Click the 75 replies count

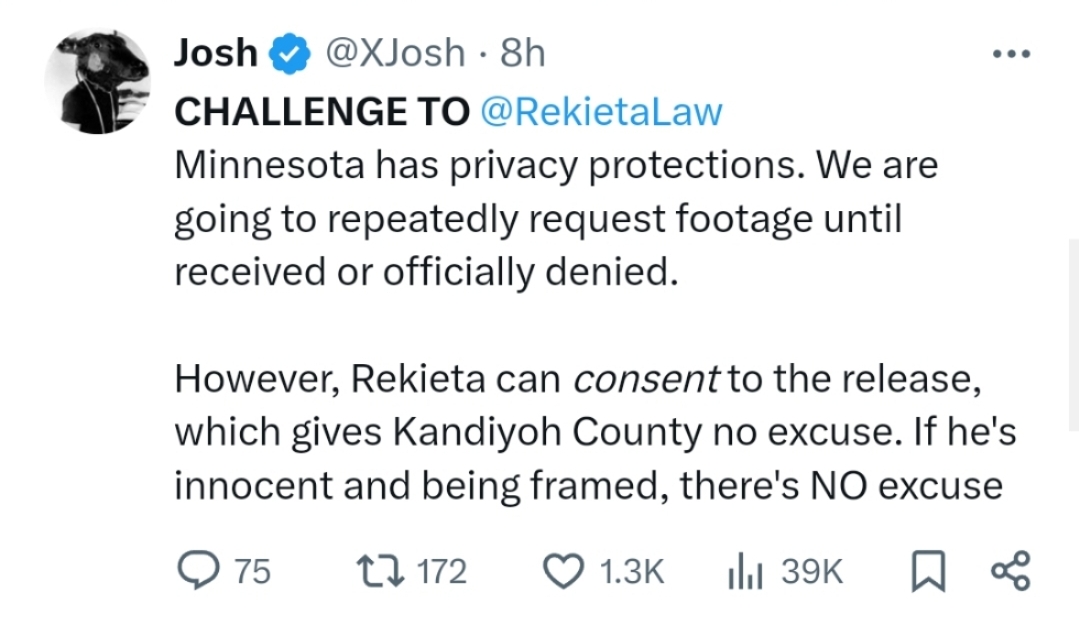[x=251, y=571]
